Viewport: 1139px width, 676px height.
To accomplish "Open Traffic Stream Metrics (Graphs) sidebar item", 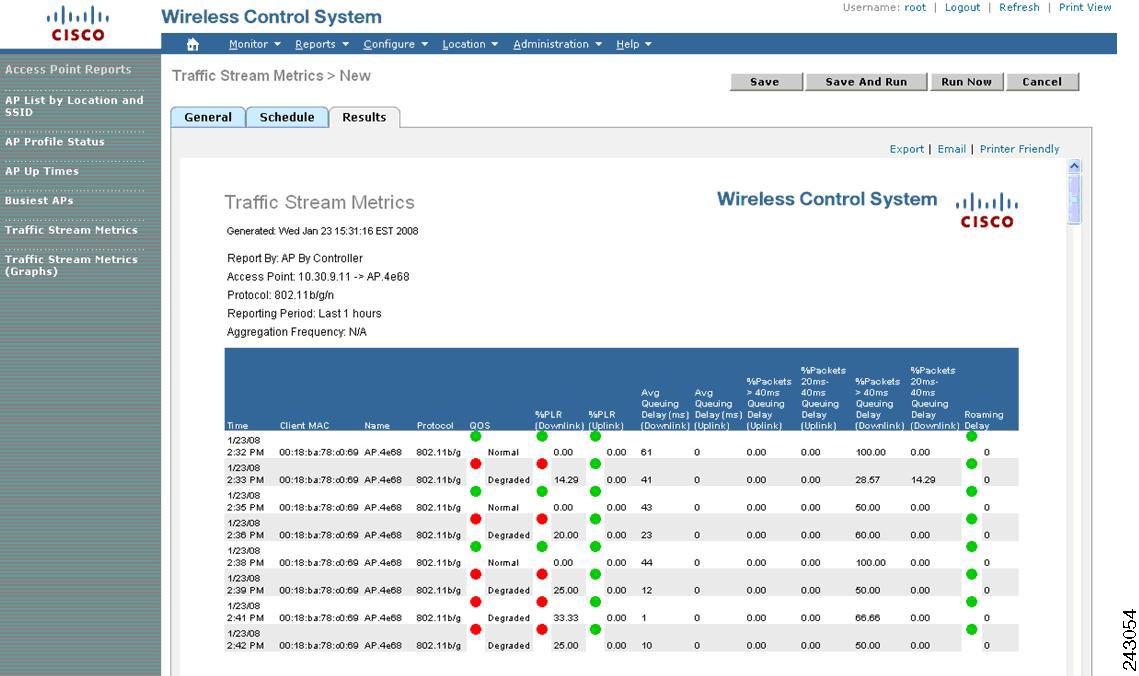I will (x=71, y=265).
